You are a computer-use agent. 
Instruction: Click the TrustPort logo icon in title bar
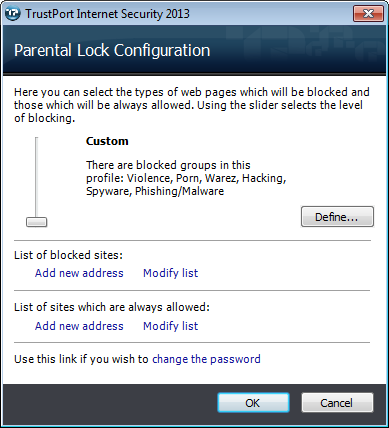coord(13,14)
